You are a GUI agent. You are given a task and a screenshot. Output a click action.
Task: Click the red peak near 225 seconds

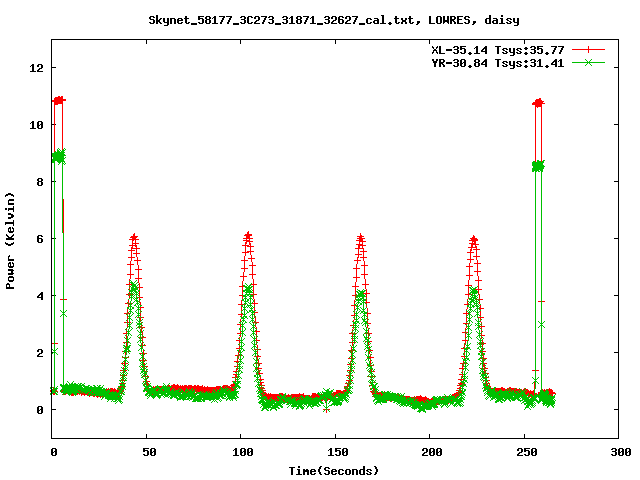pos(473,239)
